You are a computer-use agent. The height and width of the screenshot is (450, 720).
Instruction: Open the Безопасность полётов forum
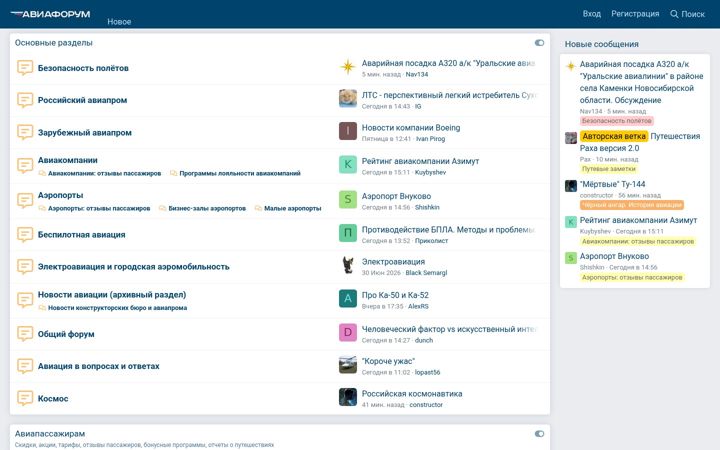coord(83,68)
